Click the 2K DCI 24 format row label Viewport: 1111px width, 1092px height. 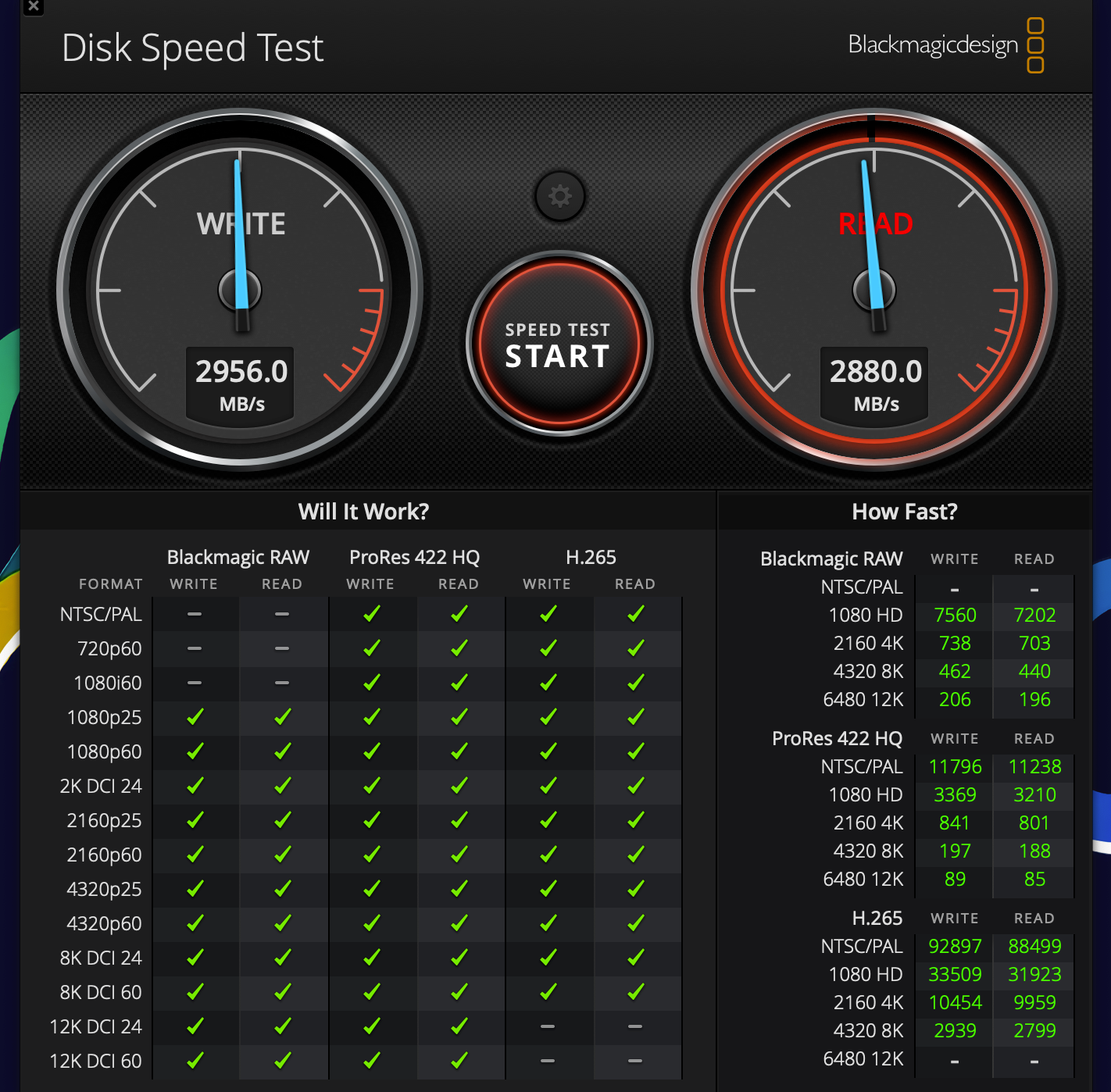(101, 787)
